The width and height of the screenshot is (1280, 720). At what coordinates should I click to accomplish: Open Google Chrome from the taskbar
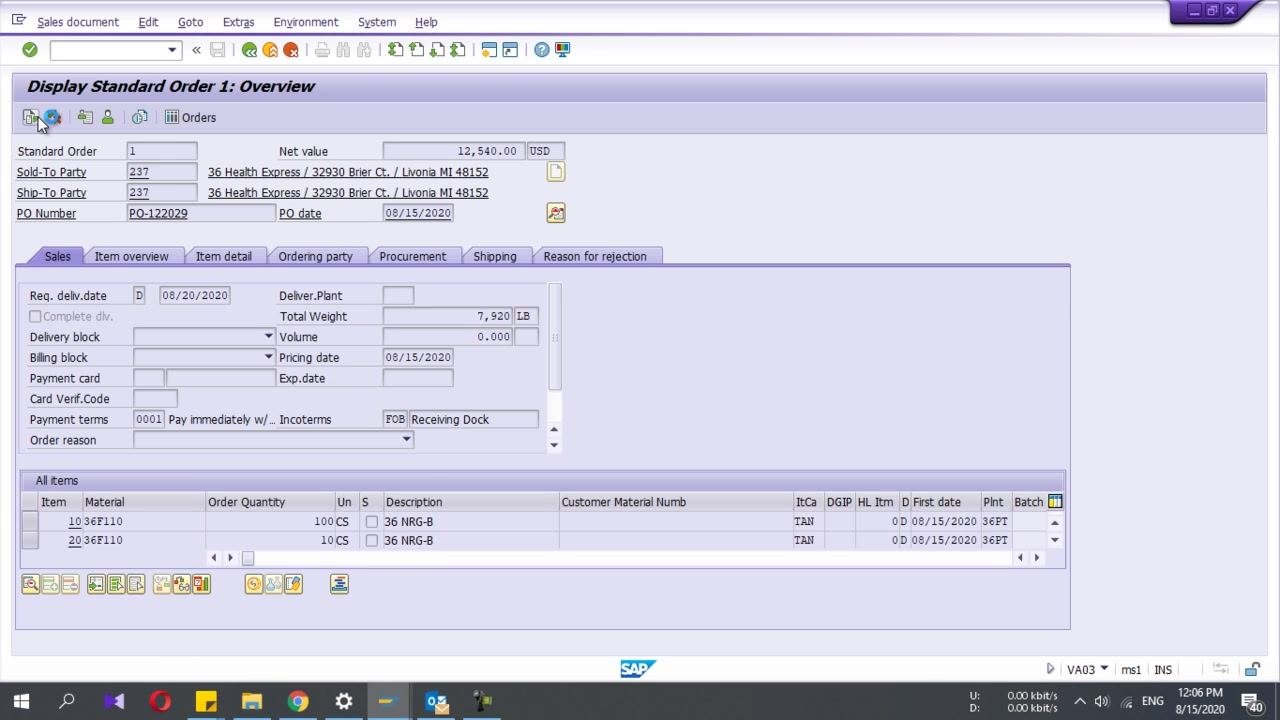(x=298, y=701)
